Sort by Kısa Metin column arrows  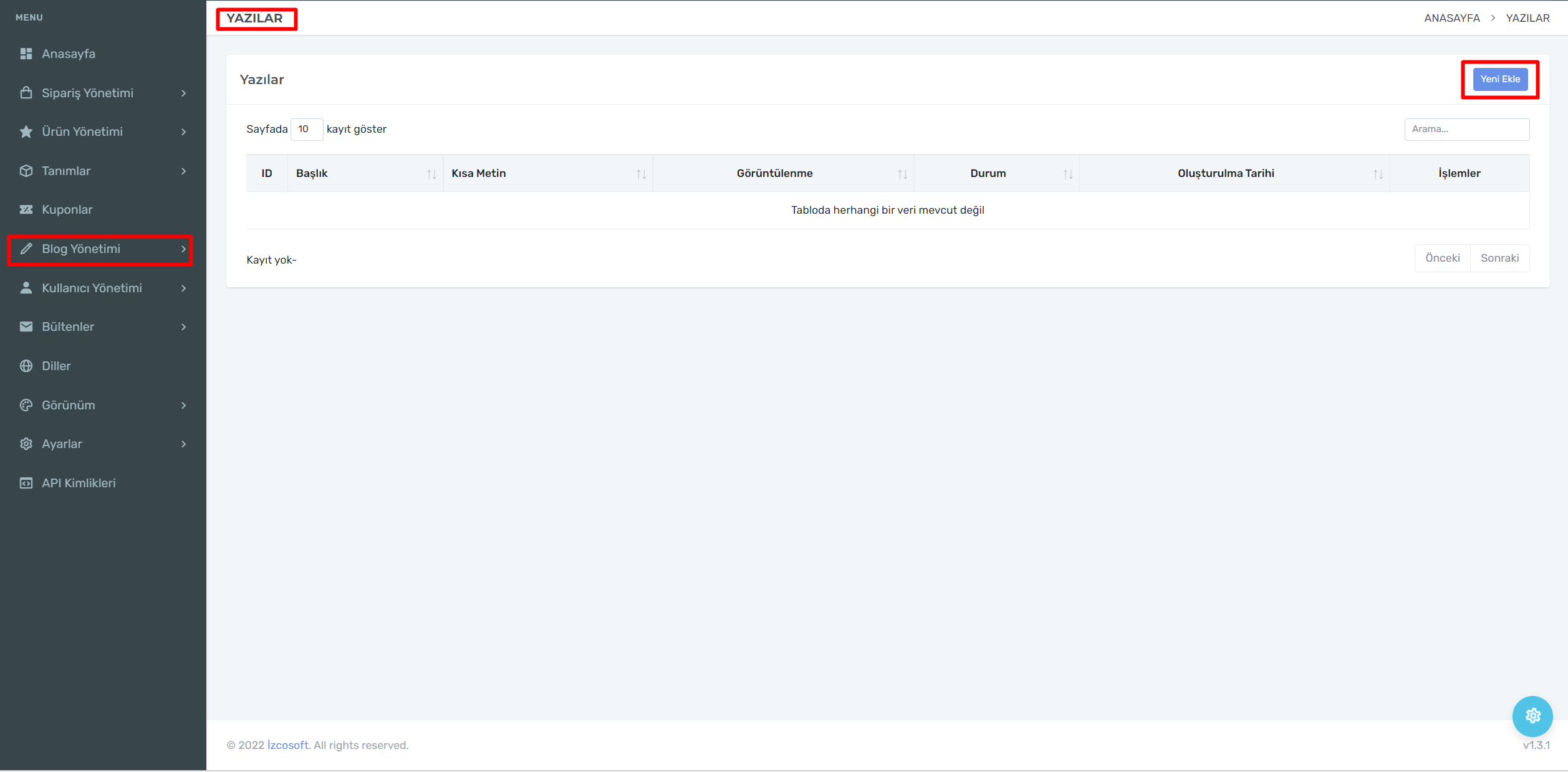641,174
